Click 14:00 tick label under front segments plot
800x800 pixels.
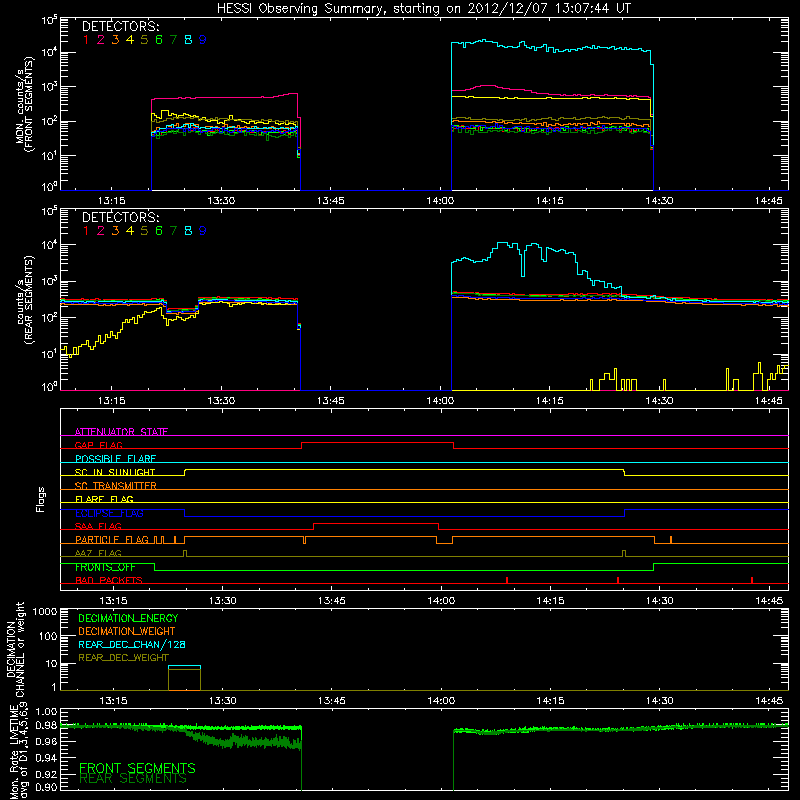click(440, 201)
